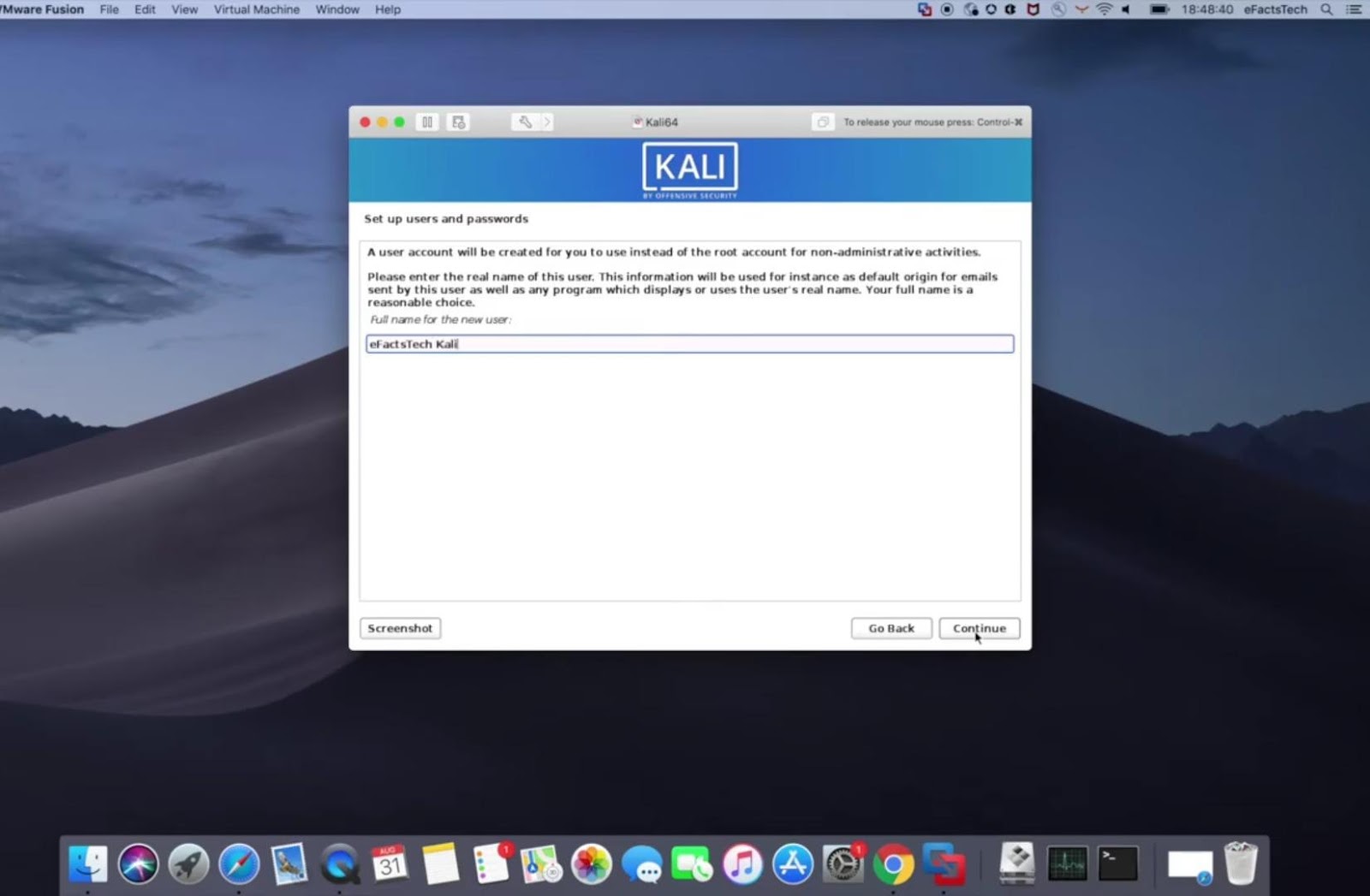Open the volume control in menu bar

[1127, 9]
